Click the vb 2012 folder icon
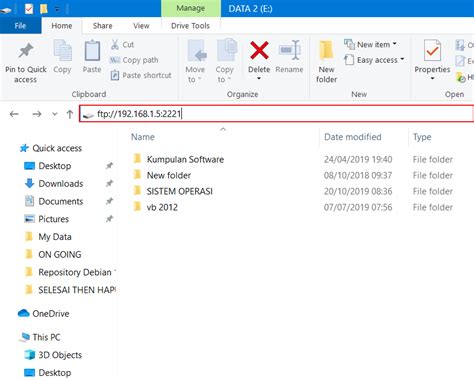This screenshot has height=380, width=474. click(137, 207)
